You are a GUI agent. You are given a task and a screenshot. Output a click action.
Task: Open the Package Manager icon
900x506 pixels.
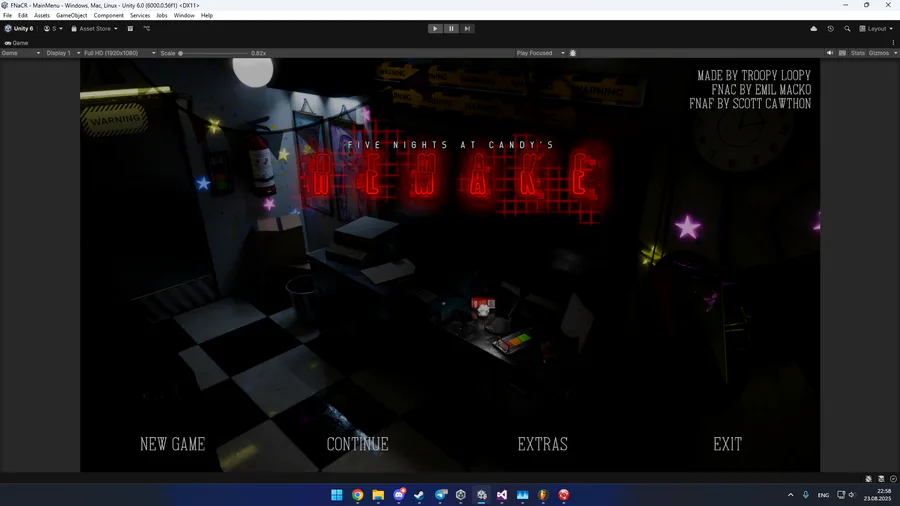[130, 29]
